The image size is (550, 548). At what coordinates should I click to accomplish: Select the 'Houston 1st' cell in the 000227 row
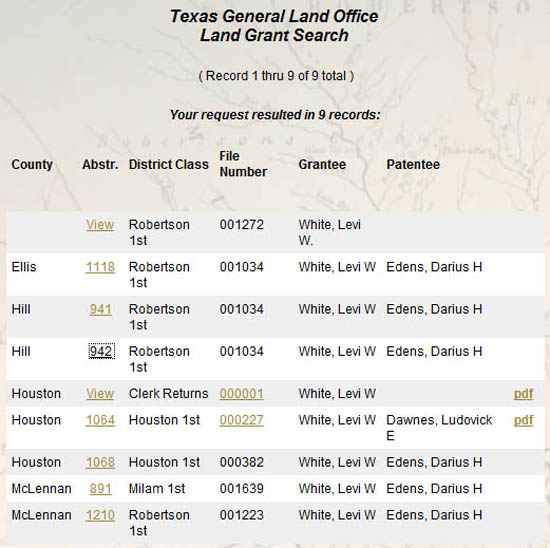(x=164, y=420)
